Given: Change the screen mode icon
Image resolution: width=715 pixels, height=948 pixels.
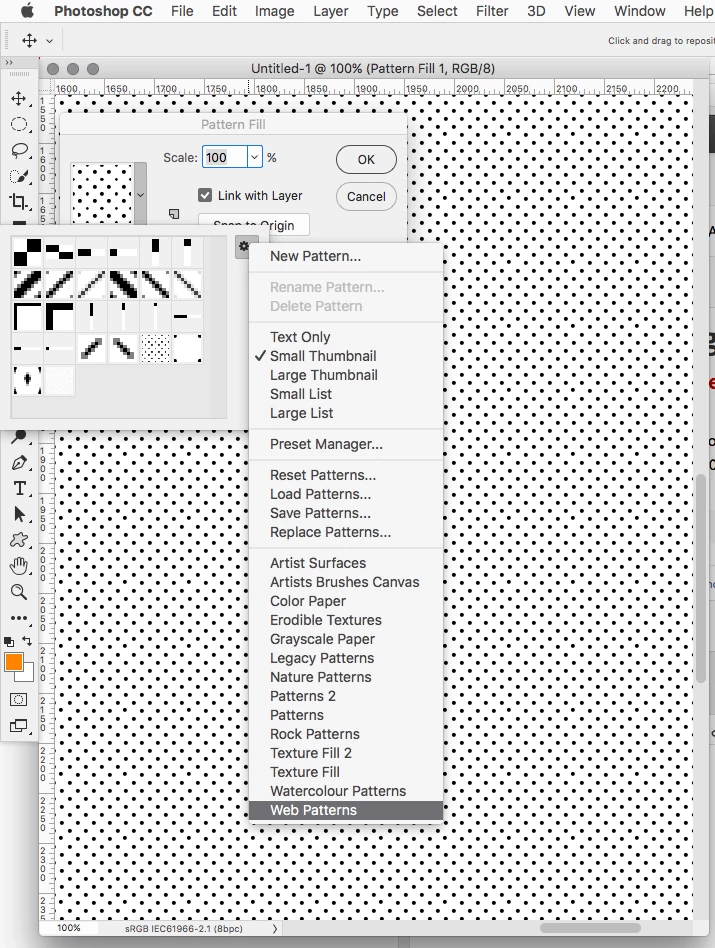Looking at the screenshot, I should (19, 726).
